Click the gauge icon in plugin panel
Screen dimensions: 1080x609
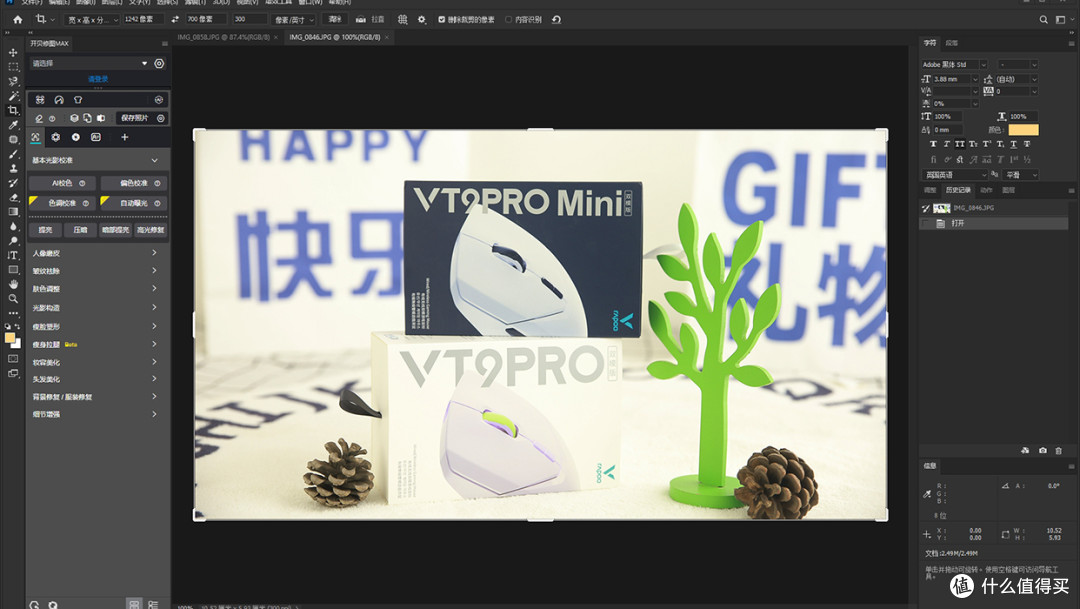coord(59,100)
